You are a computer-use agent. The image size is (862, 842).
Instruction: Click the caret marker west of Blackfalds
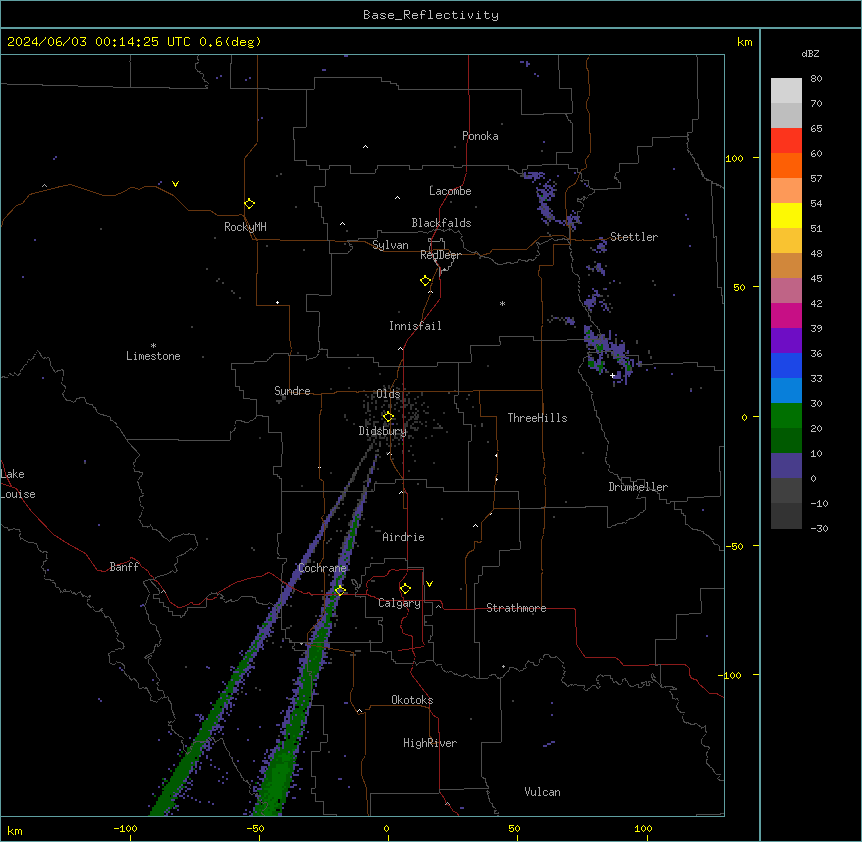pyautogui.click(x=342, y=224)
